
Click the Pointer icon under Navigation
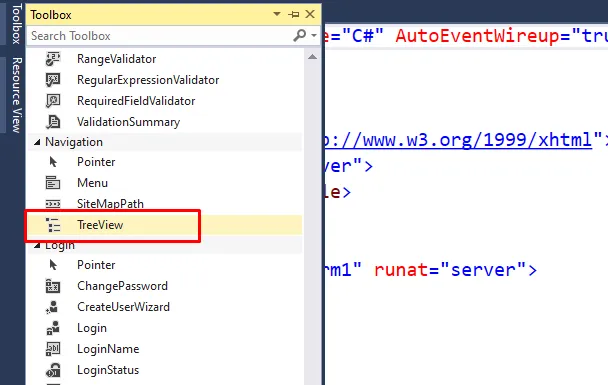[53, 162]
